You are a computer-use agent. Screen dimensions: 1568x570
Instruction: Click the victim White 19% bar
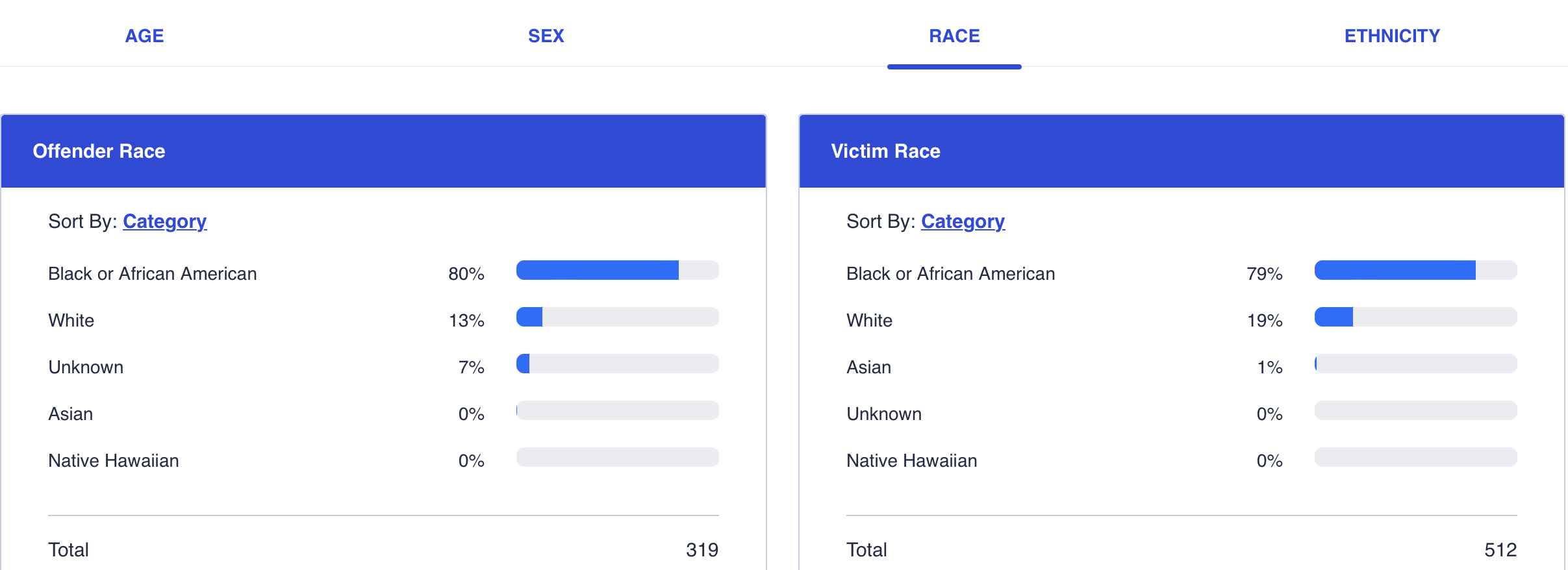click(1415, 317)
